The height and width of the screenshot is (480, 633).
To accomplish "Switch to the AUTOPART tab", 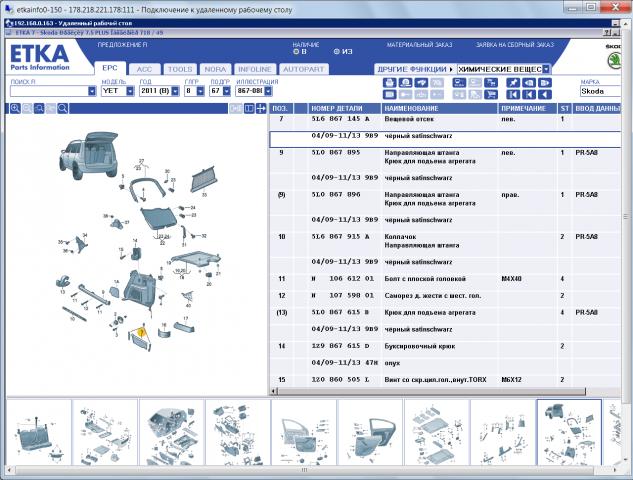I will pyautogui.click(x=303, y=69).
